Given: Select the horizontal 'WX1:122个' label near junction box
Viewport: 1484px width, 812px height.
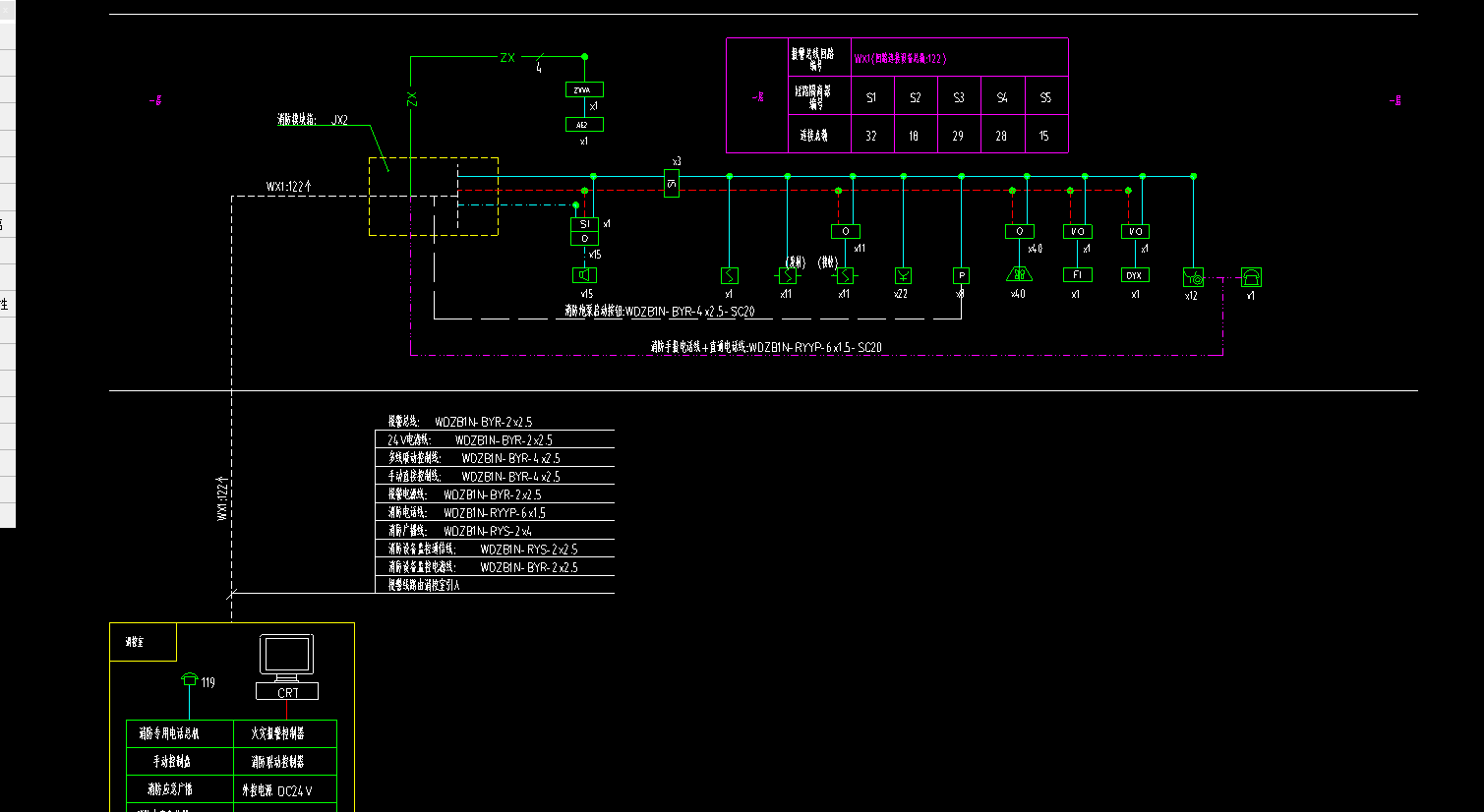Looking at the screenshot, I should point(289,187).
